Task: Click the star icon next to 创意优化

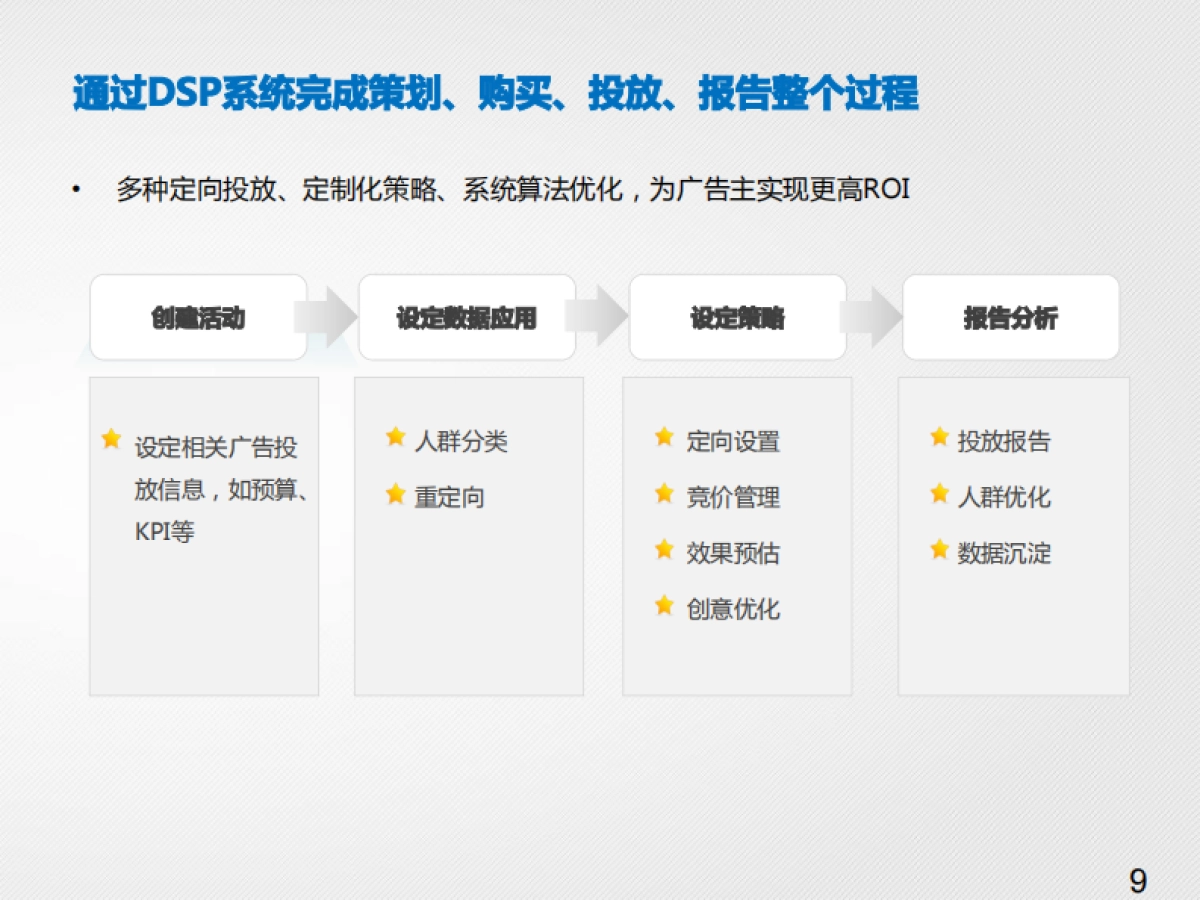Action: pyautogui.click(x=662, y=606)
